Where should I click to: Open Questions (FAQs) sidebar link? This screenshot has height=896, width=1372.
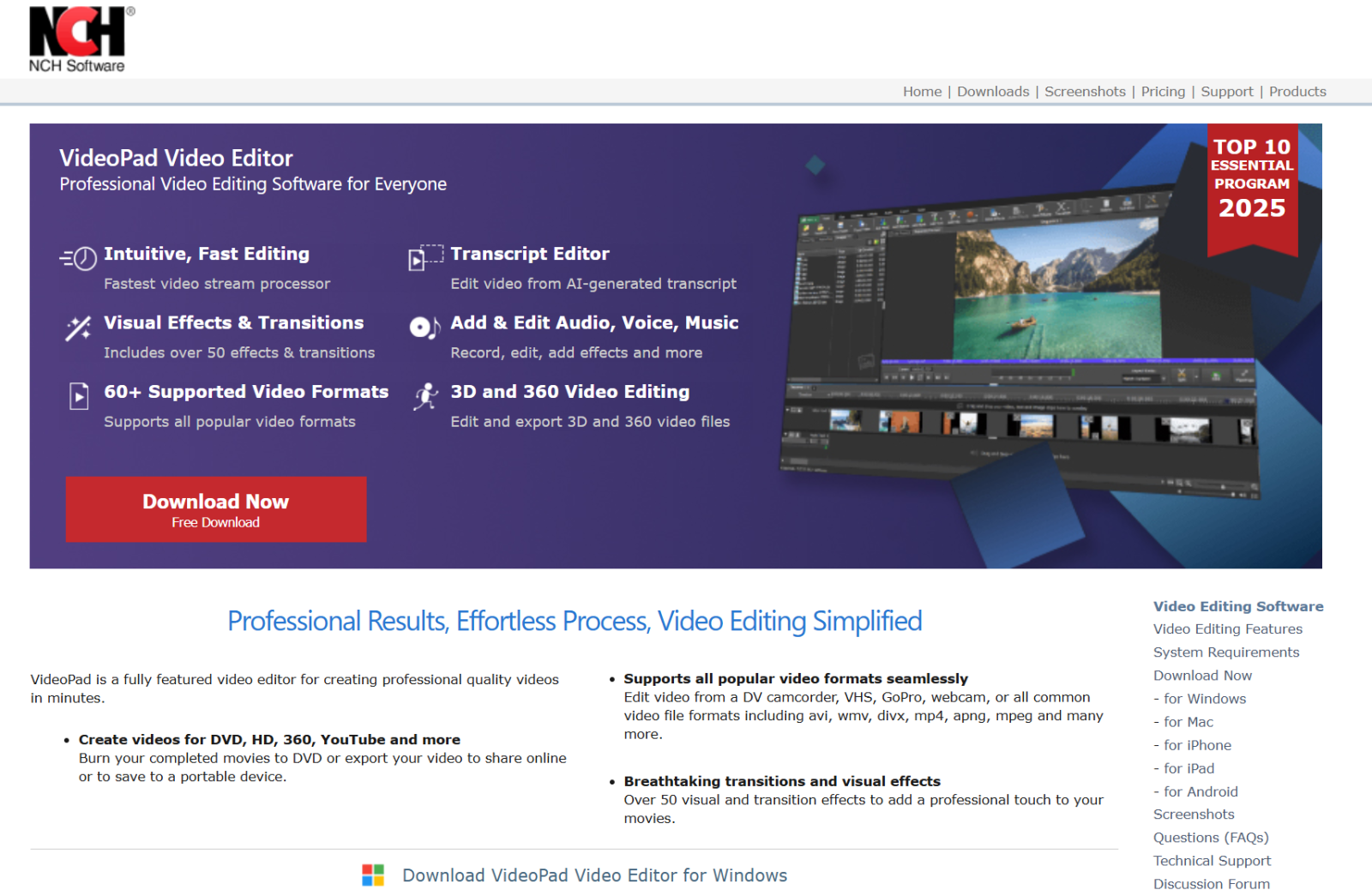point(1211,838)
